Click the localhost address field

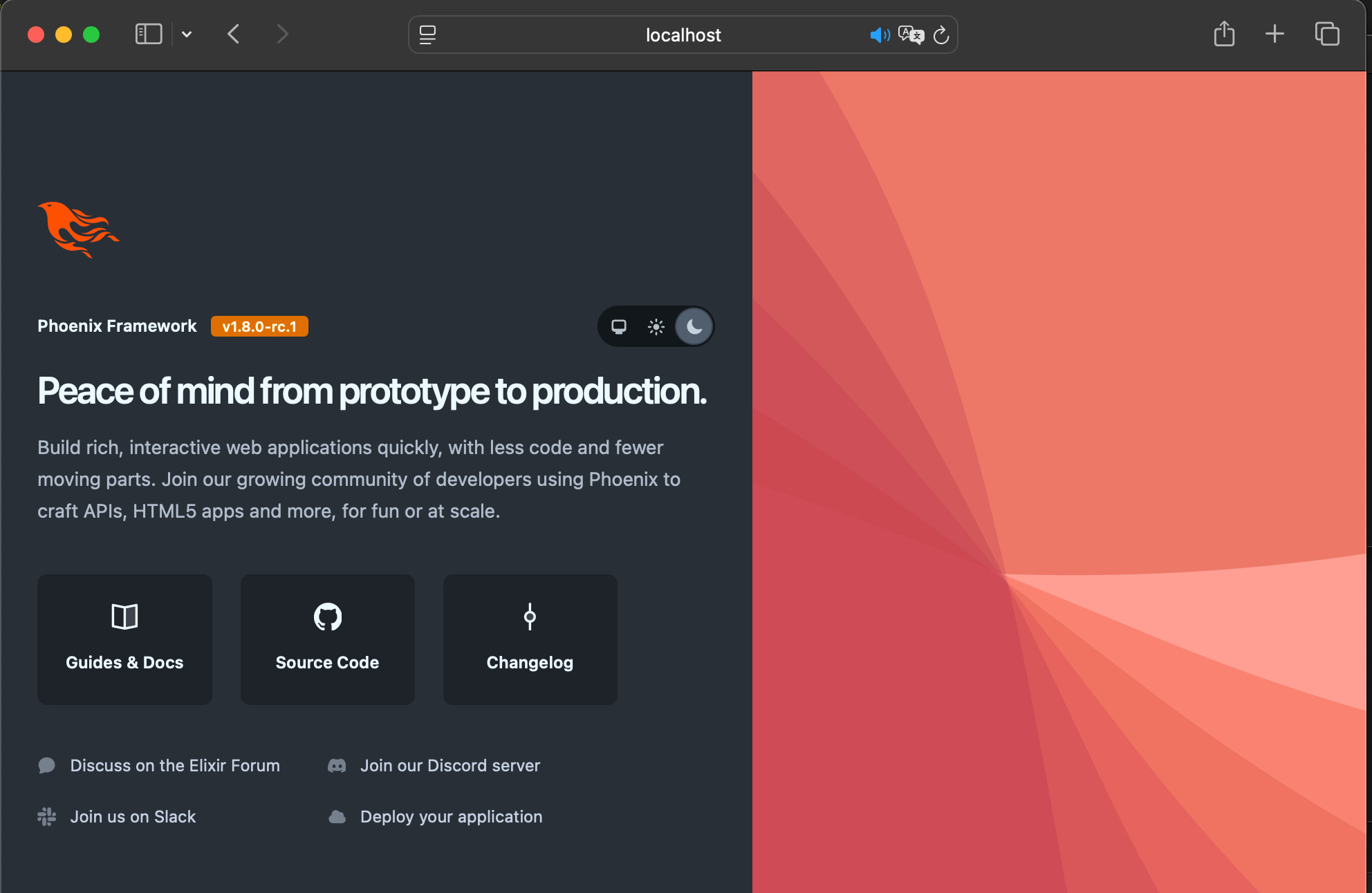683,35
